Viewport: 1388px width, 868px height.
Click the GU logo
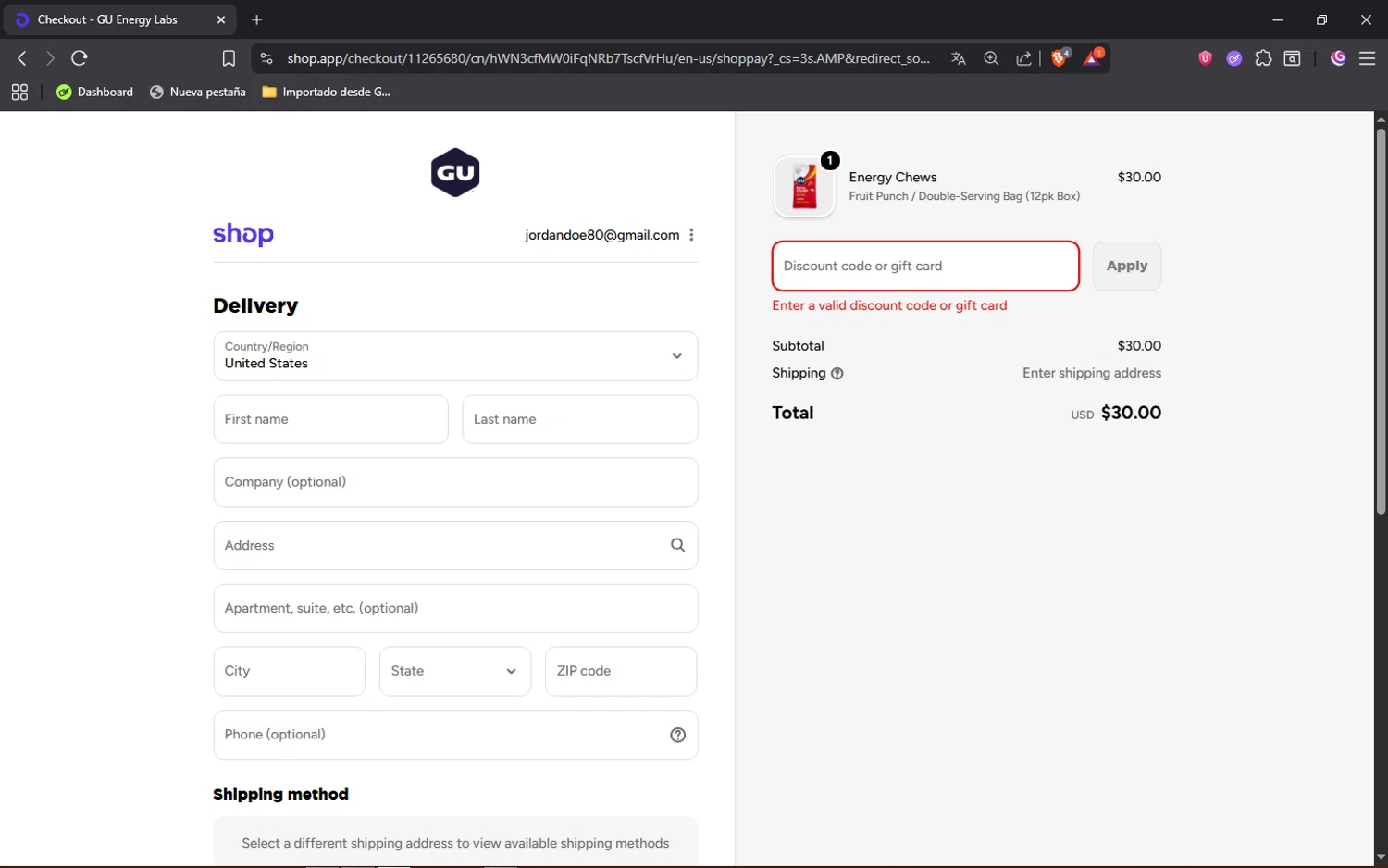click(x=455, y=172)
